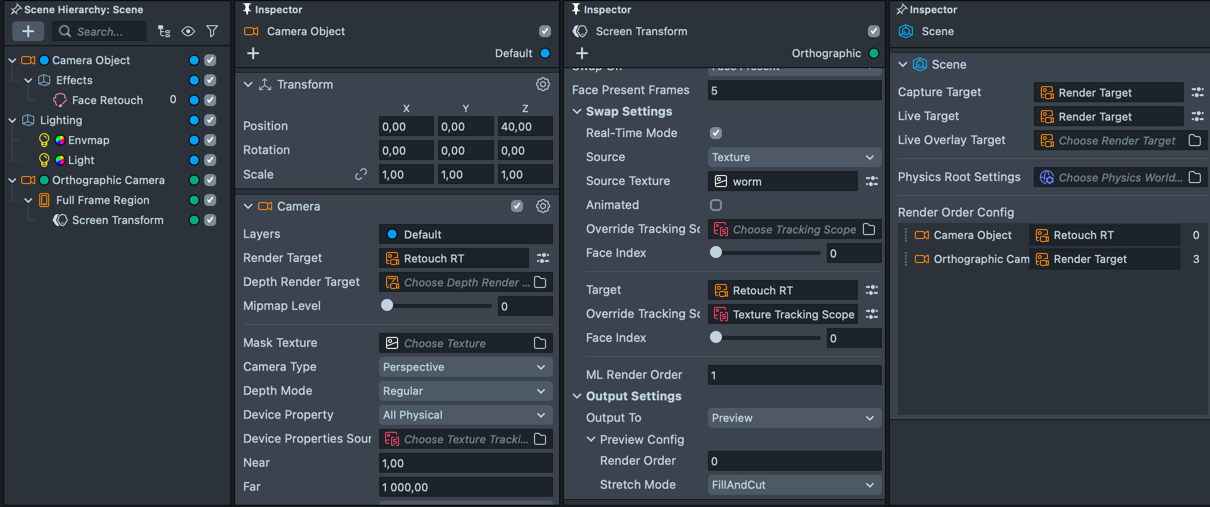Viewport: 1210px width, 507px height.
Task: Click the scale link/lock proportions icon
Action: pyautogui.click(x=361, y=175)
